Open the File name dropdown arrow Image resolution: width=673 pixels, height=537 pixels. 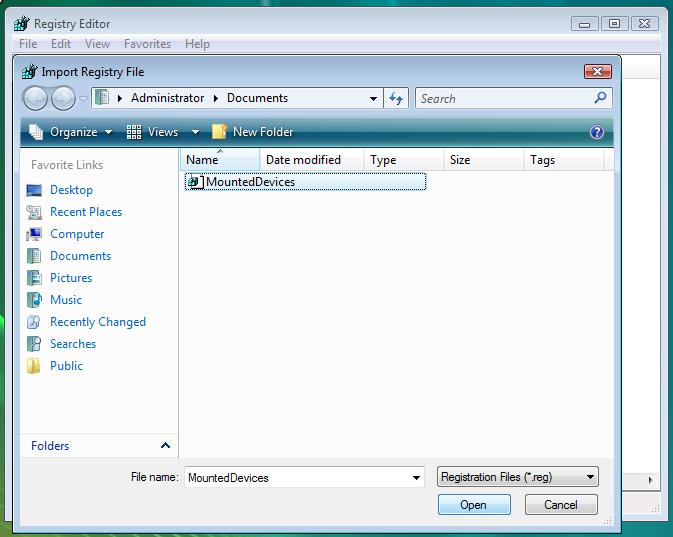(416, 478)
